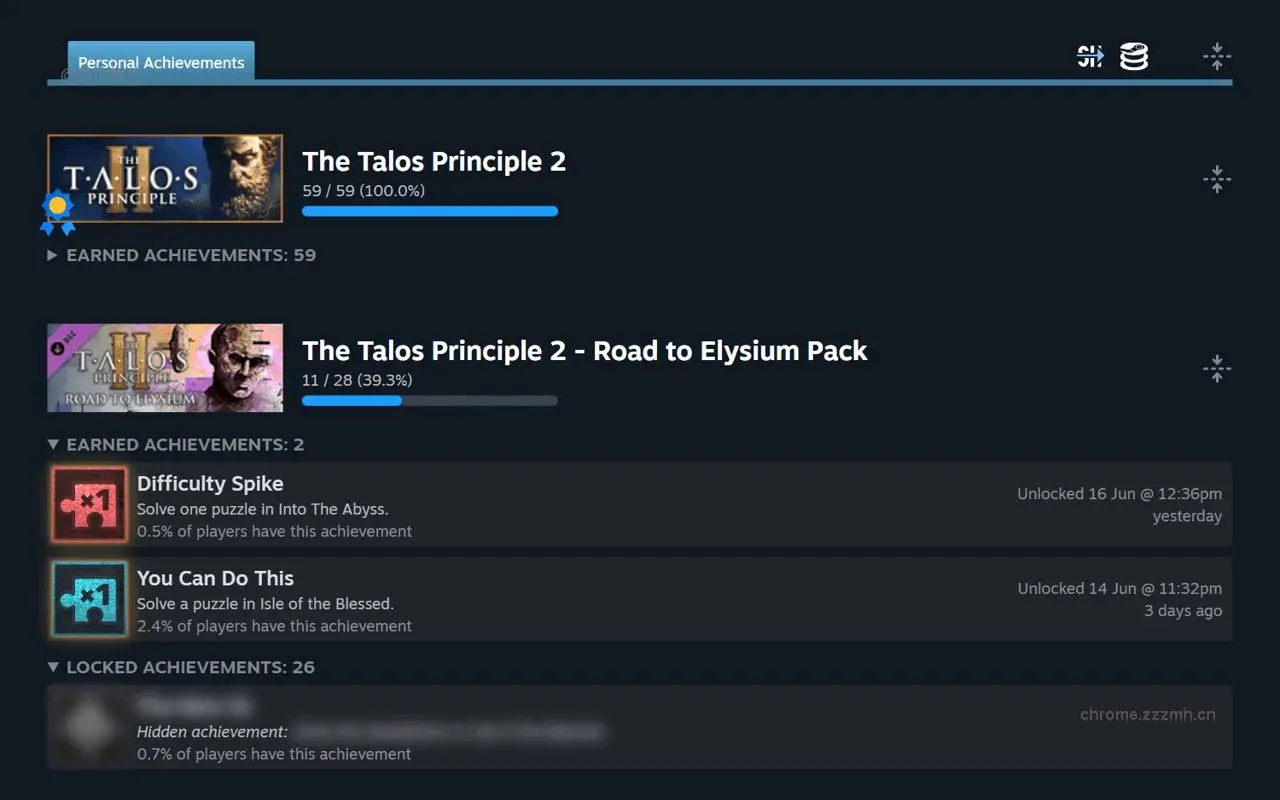The height and width of the screenshot is (800, 1280).
Task: Click the Road to Elysium banner image
Action: 164,367
